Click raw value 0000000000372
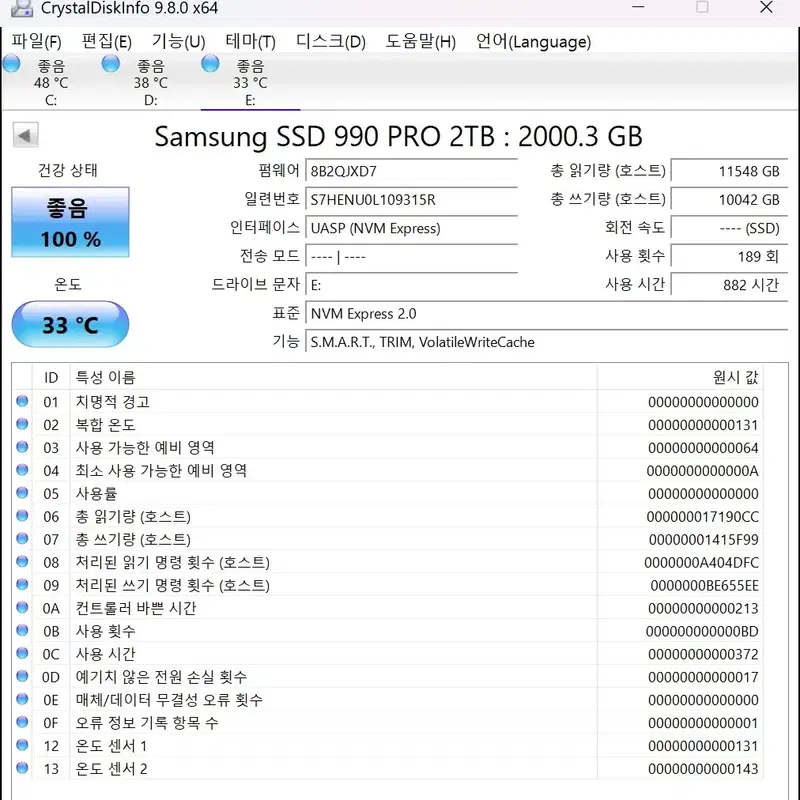The width and height of the screenshot is (800, 800). click(x=703, y=655)
